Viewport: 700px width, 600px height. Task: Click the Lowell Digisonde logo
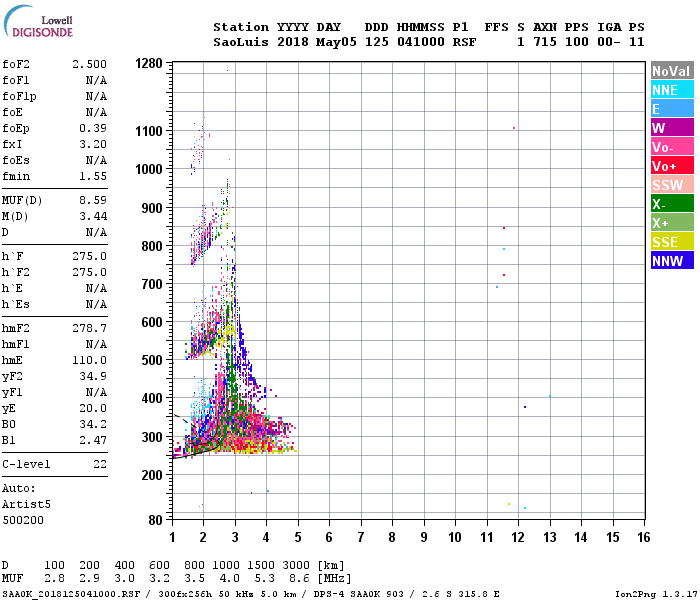[38, 21]
